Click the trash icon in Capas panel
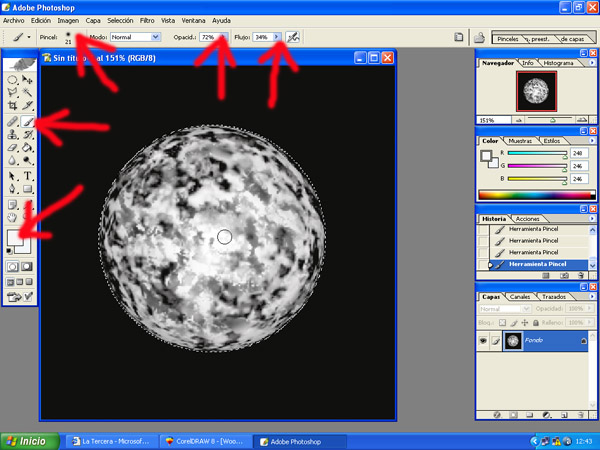Screen dimensions: 600x450 [581, 415]
